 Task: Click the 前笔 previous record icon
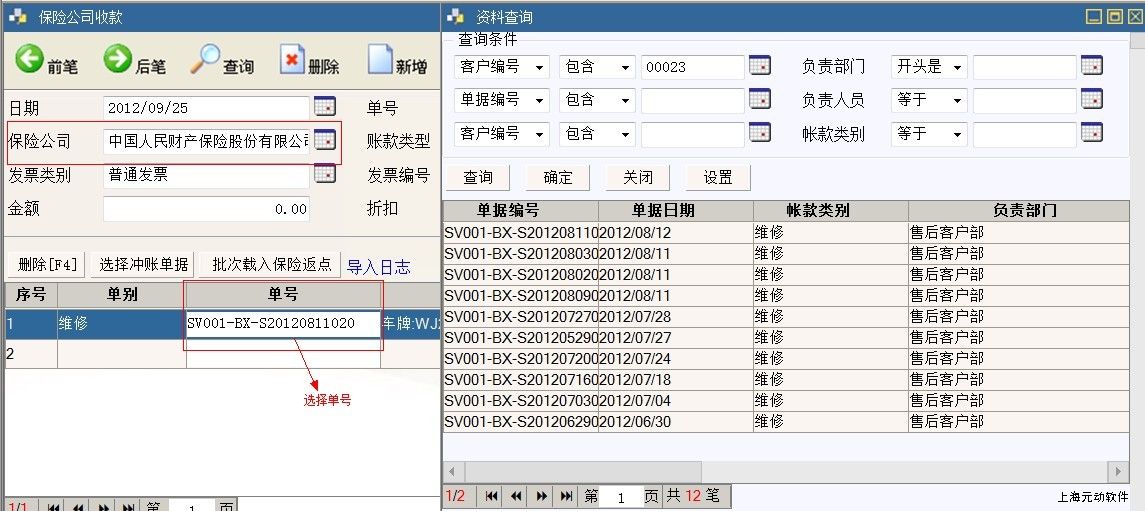[30, 60]
